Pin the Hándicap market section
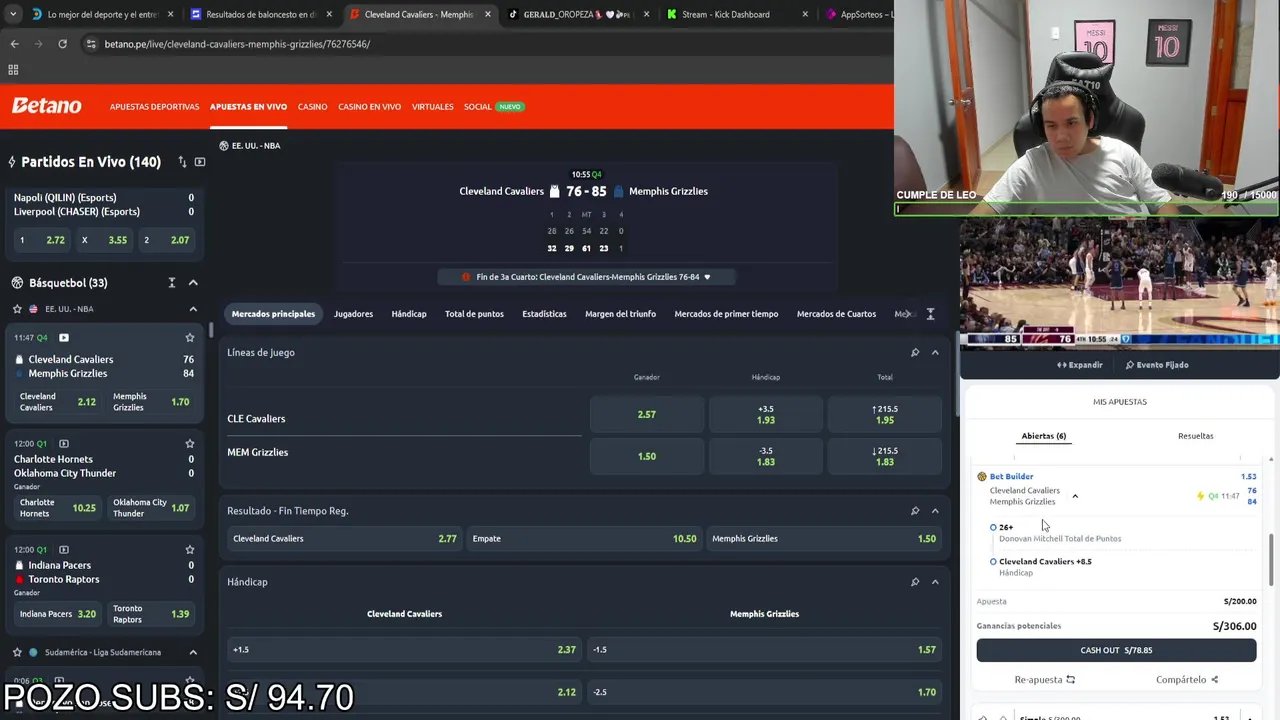This screenshot has height=720, width=1280. 914,582
